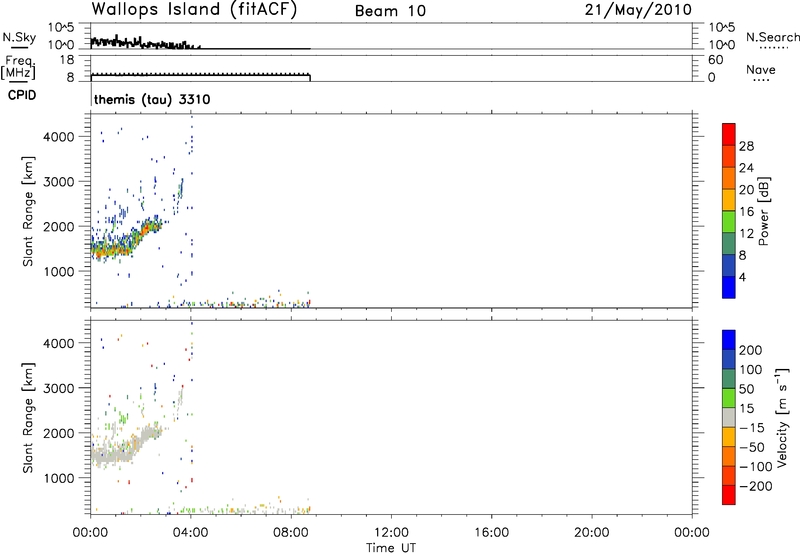The width and height of the screenshot is (800, 554).
Task: Click the Velocity panel 'Slant Range [km]' label
Action: 28,417
